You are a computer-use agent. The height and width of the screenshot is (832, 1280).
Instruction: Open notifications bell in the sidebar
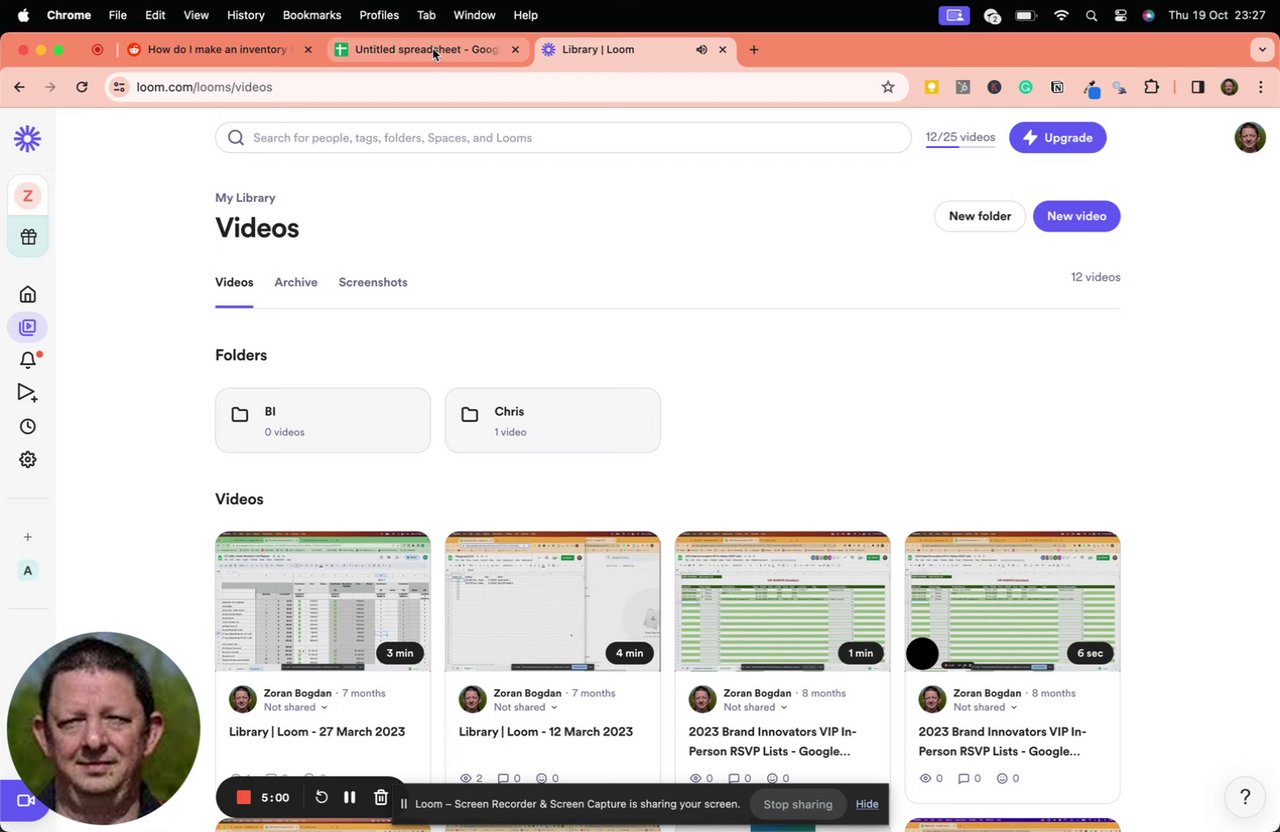pyautogui.click(x=28, y=360)
